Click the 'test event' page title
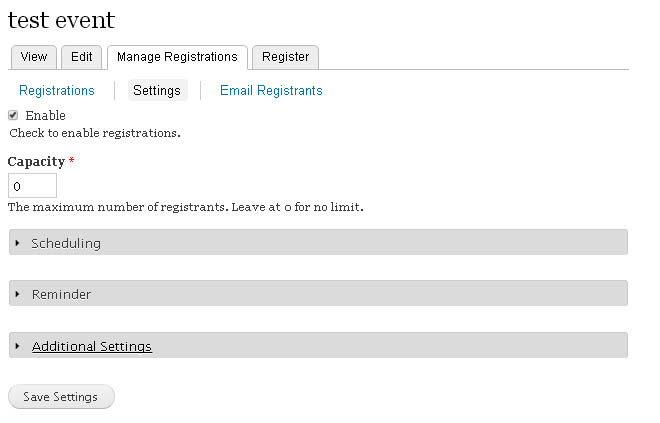The height and width of the screenshot is (423, 660). tap(61, 20)
